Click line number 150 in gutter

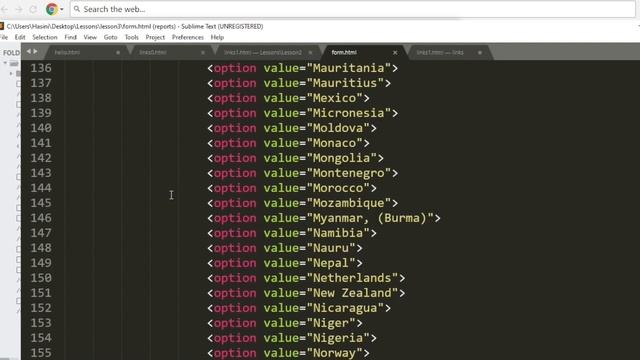[x=41, y=278]
